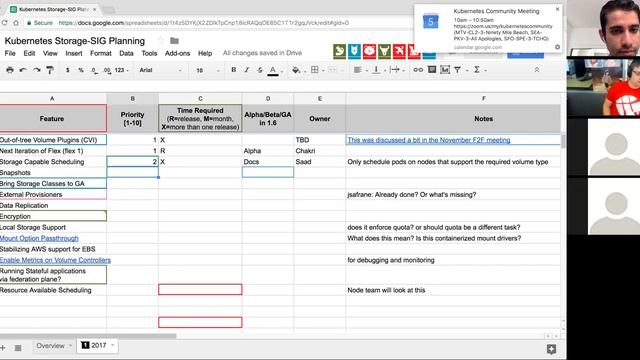Open the 2017 sheet tab dropdown arrow

113,345
